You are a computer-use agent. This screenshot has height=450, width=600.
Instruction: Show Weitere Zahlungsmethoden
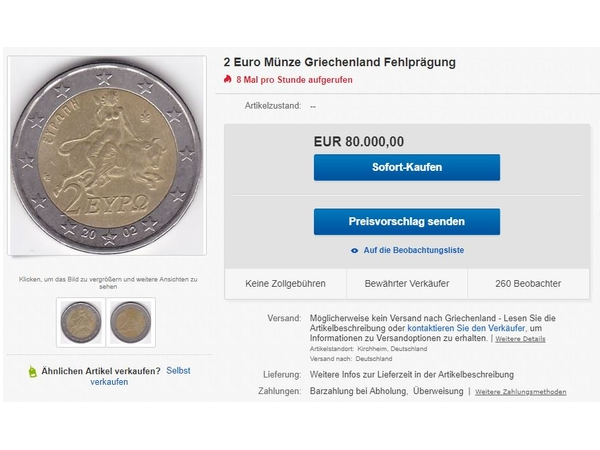520,392
